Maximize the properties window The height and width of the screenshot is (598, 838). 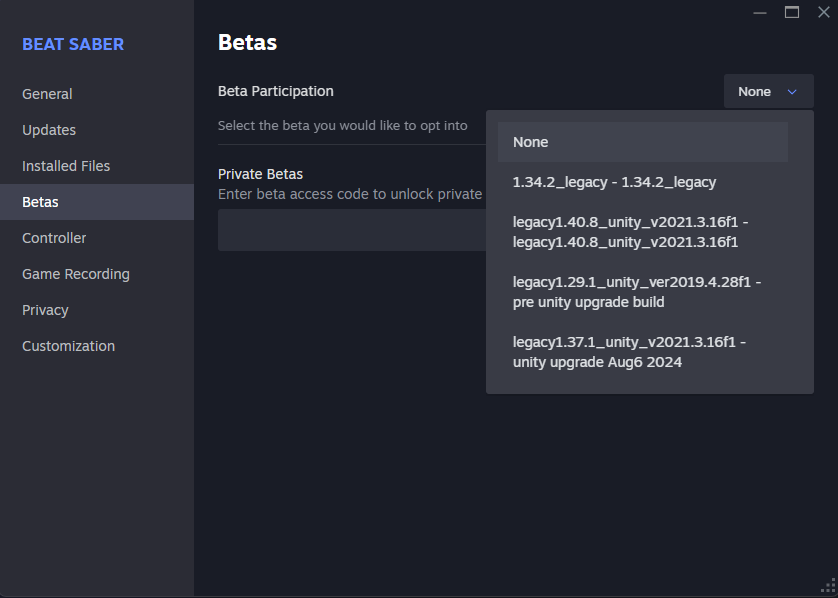pyautogui.click(x=792, y=12)
